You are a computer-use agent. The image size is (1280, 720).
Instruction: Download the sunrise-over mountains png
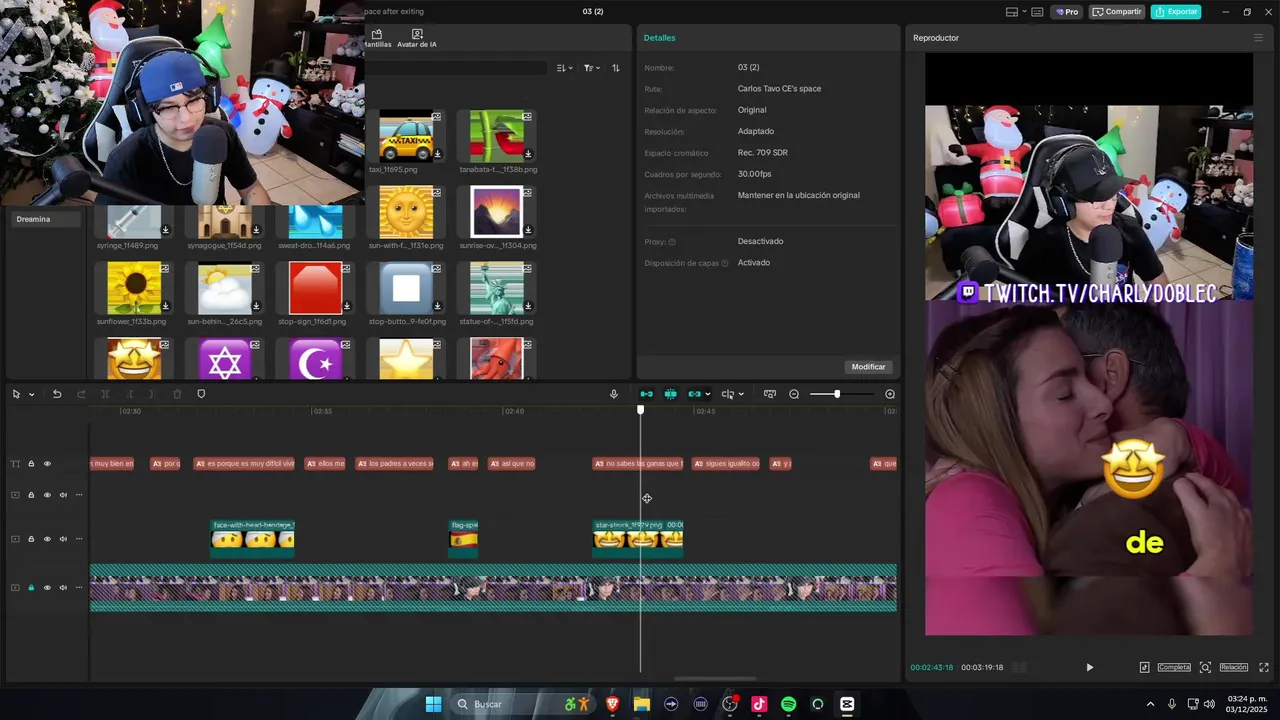click(x=528, y=230)
